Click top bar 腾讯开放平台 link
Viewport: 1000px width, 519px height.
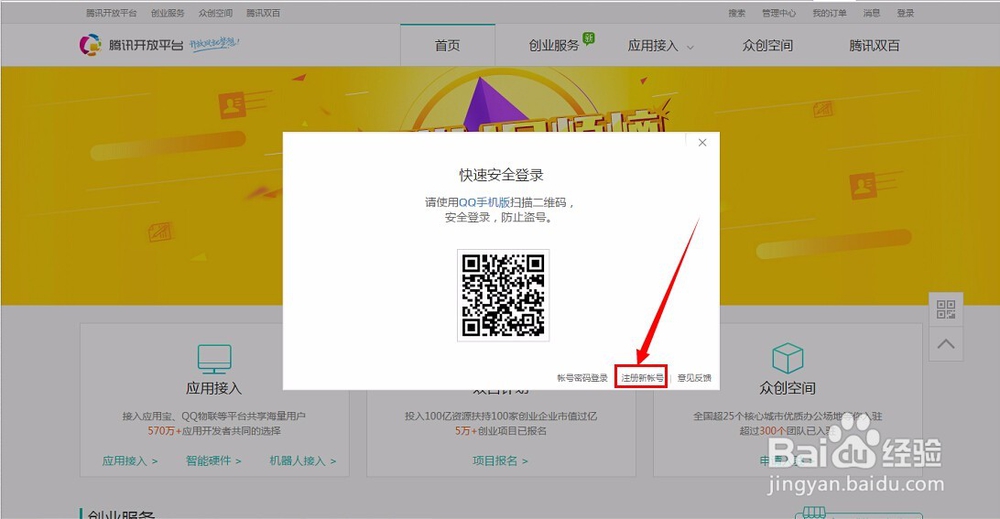(112, 13)
